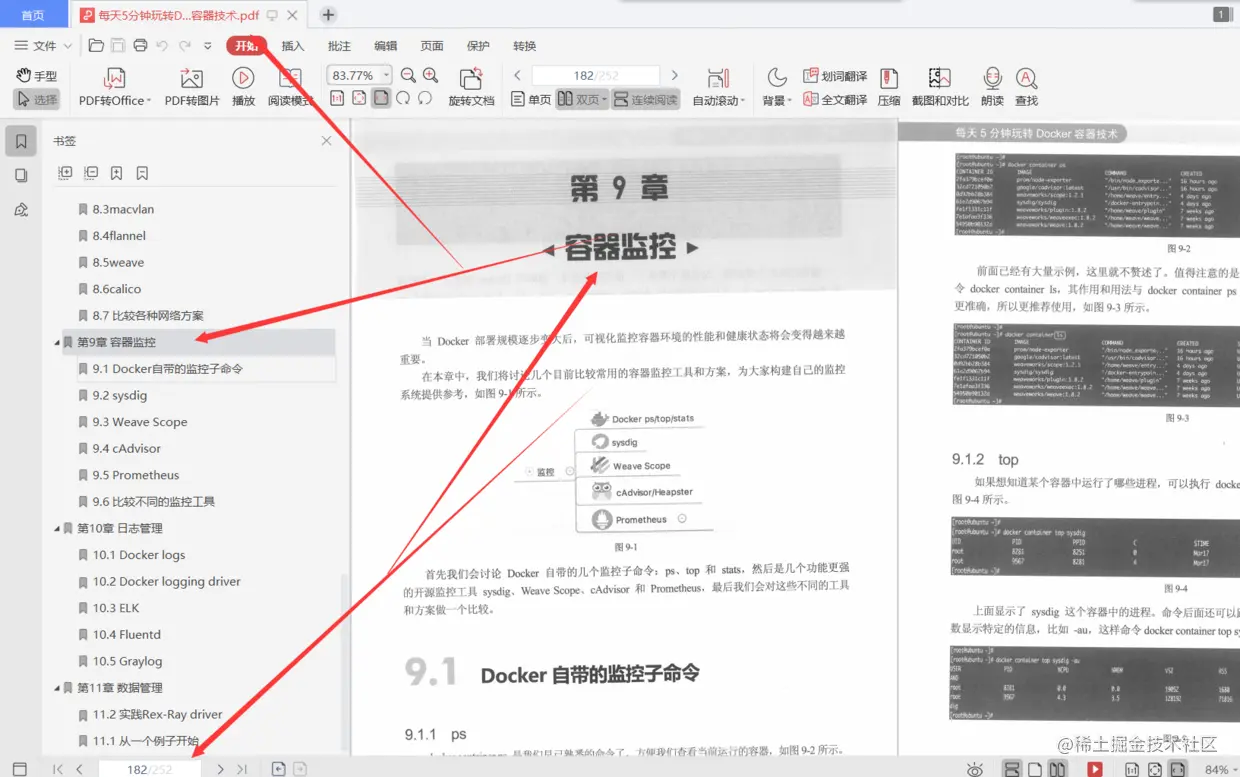1240x777 pixels.
Task: Open the 转换 ribbon tab
Action: pos(524,46)
